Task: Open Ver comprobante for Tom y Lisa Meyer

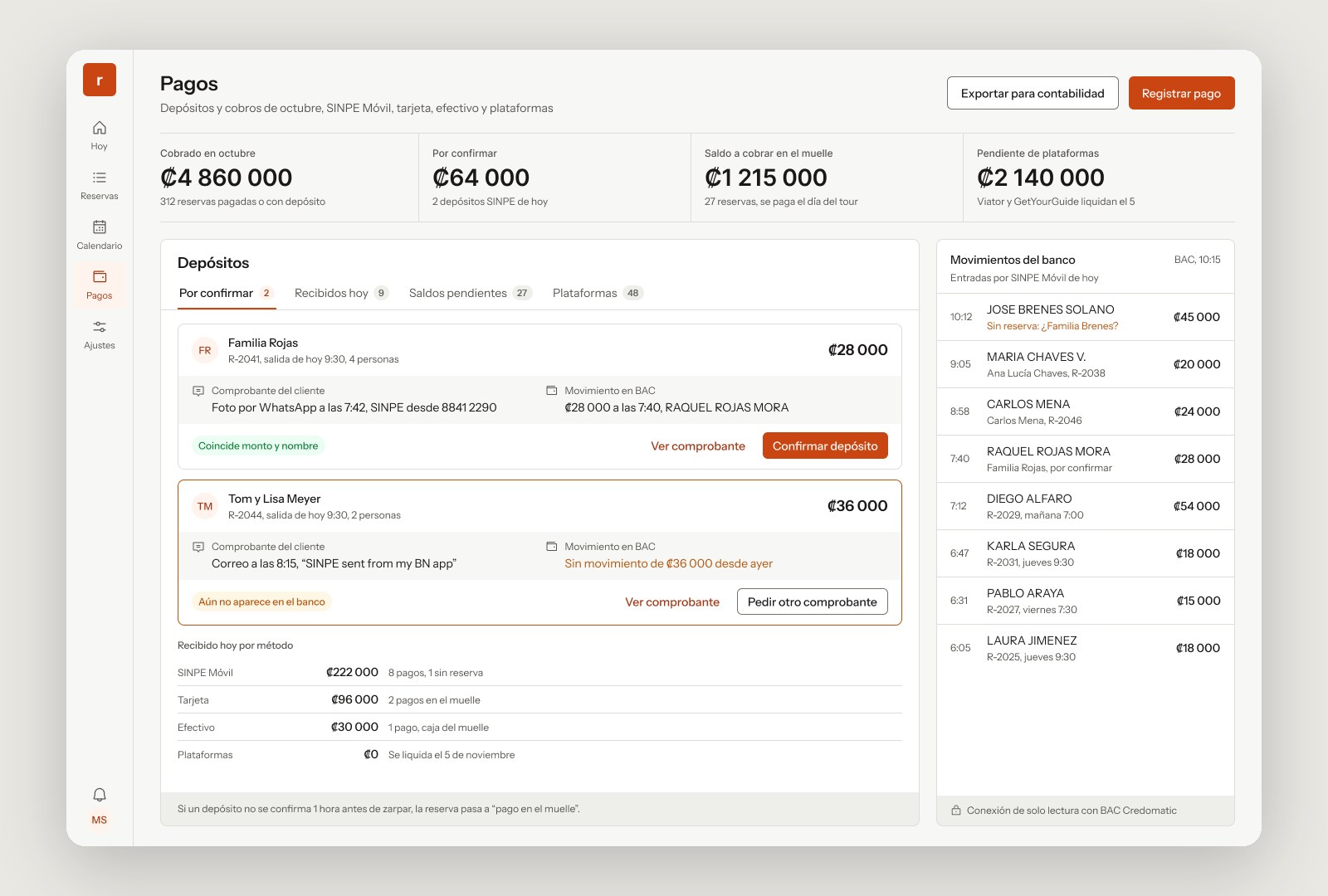Action: (x=672, y=601)
